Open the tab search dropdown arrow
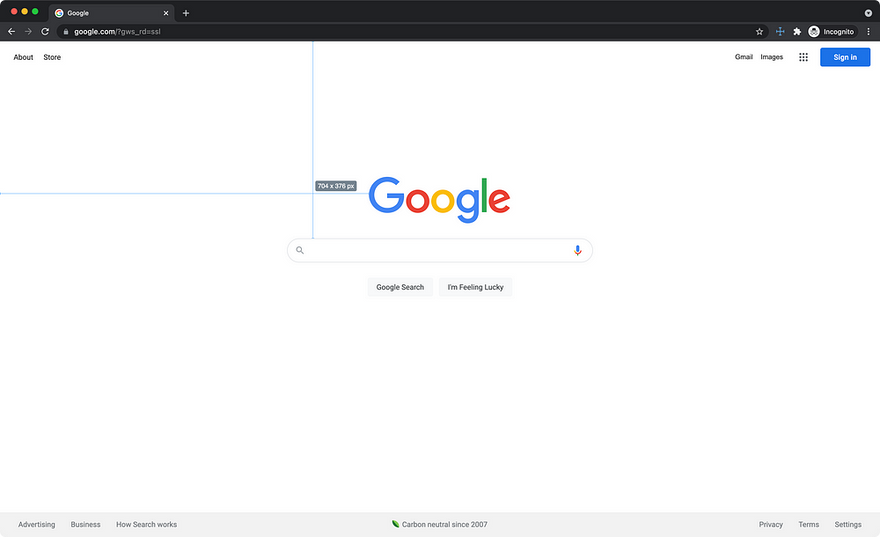The image size is (880, 537). tap(868, 13)
